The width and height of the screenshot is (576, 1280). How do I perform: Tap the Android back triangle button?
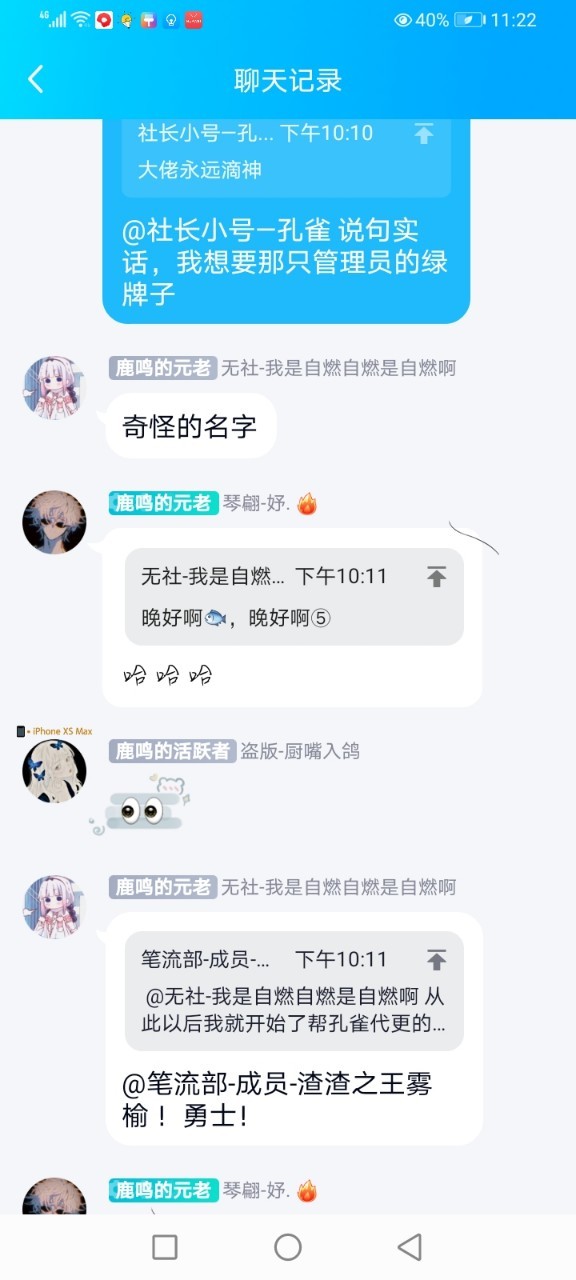pyautogui.click(x=410, y=1246)
